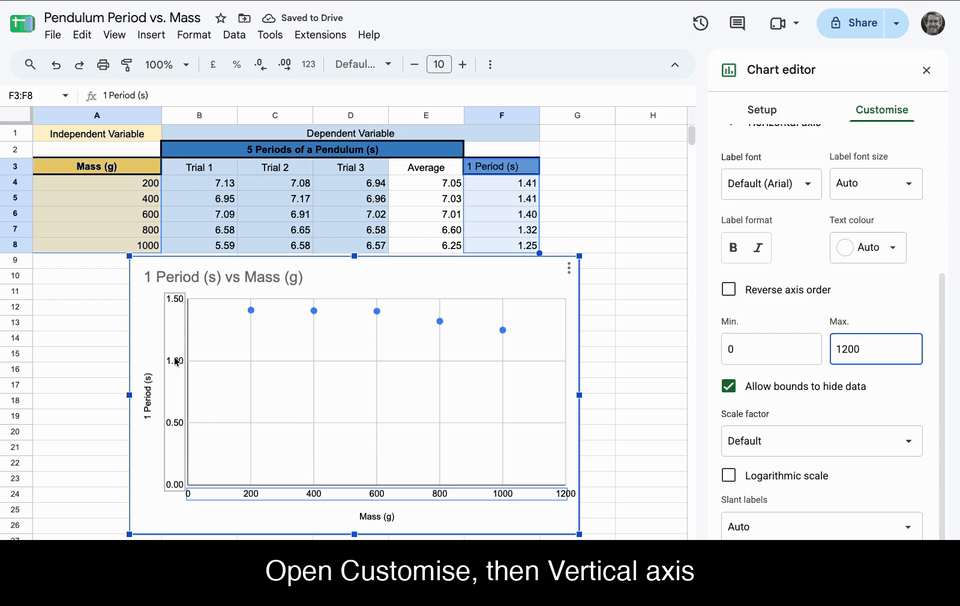
Task: Select column G header
Action: 577,115
